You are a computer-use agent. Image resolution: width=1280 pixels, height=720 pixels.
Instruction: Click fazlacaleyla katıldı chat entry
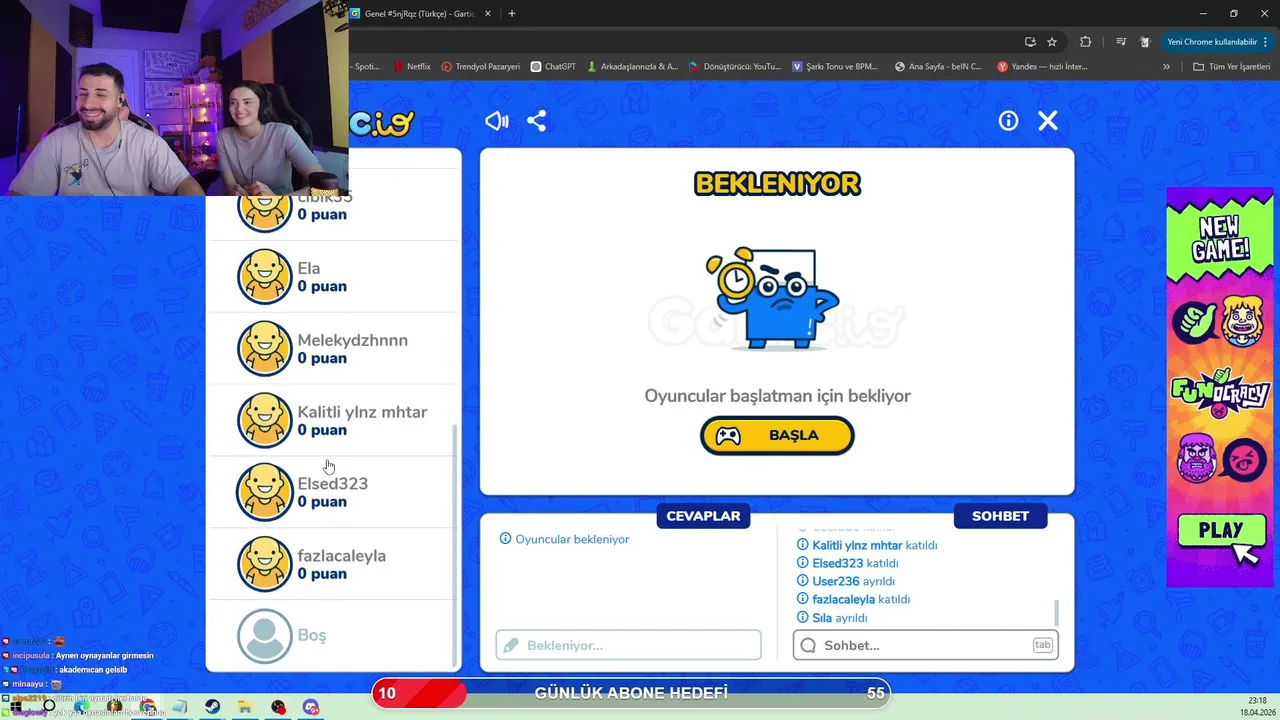point(853,599)
